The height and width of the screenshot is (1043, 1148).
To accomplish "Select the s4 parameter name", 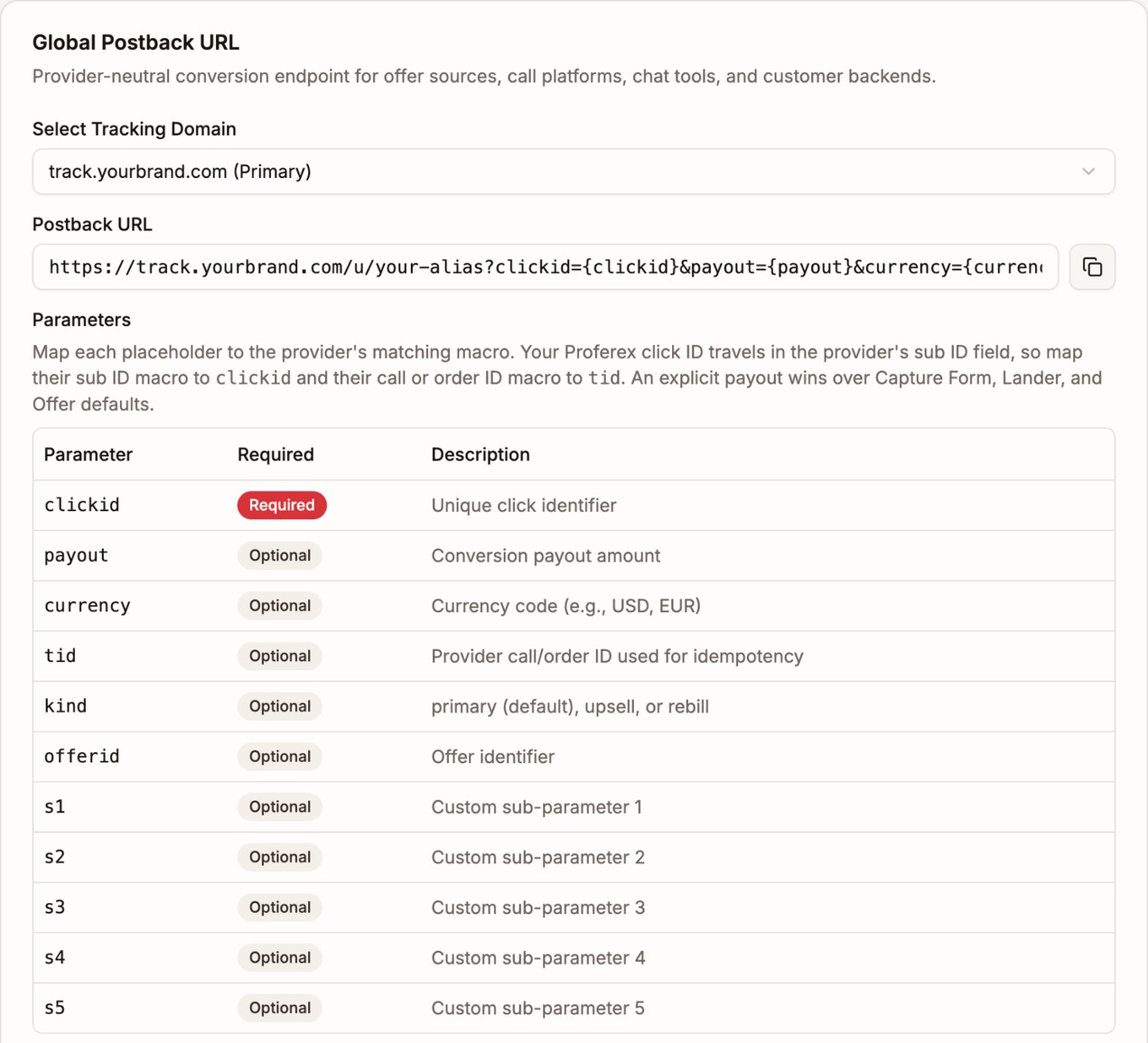I will coord(55,958).
